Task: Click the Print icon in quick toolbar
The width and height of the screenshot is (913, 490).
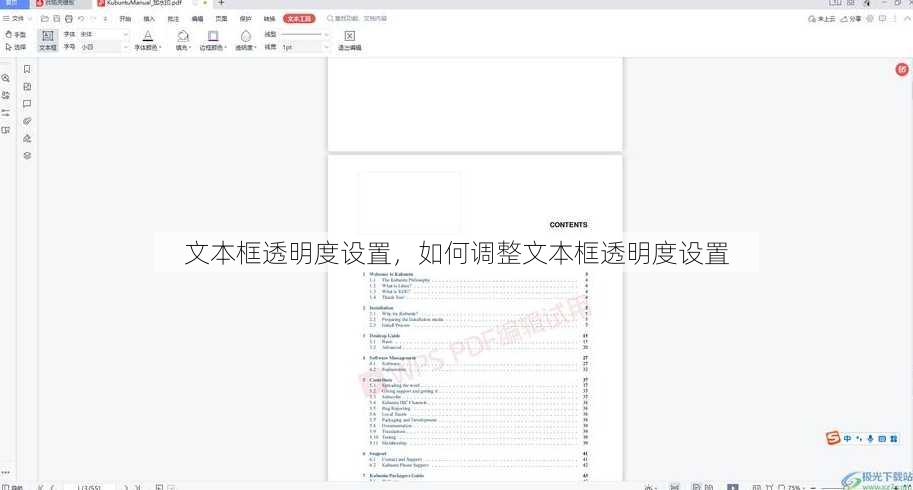Action: (69, 19)
